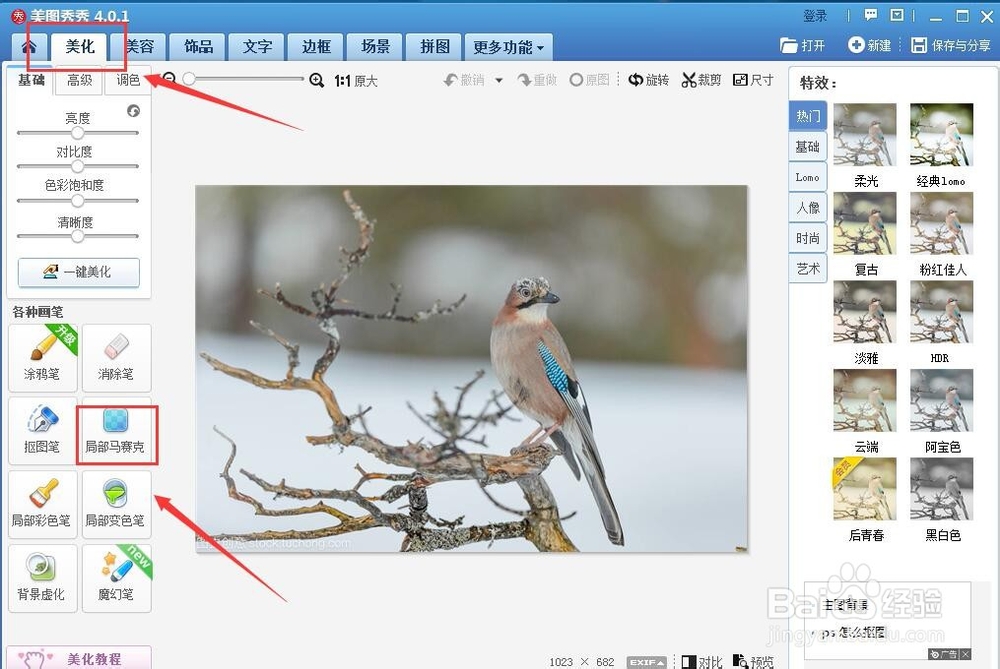Click the reset adjustments icon
The image size is (1000, 669).
pyautogui.click(x=133, y=111)
